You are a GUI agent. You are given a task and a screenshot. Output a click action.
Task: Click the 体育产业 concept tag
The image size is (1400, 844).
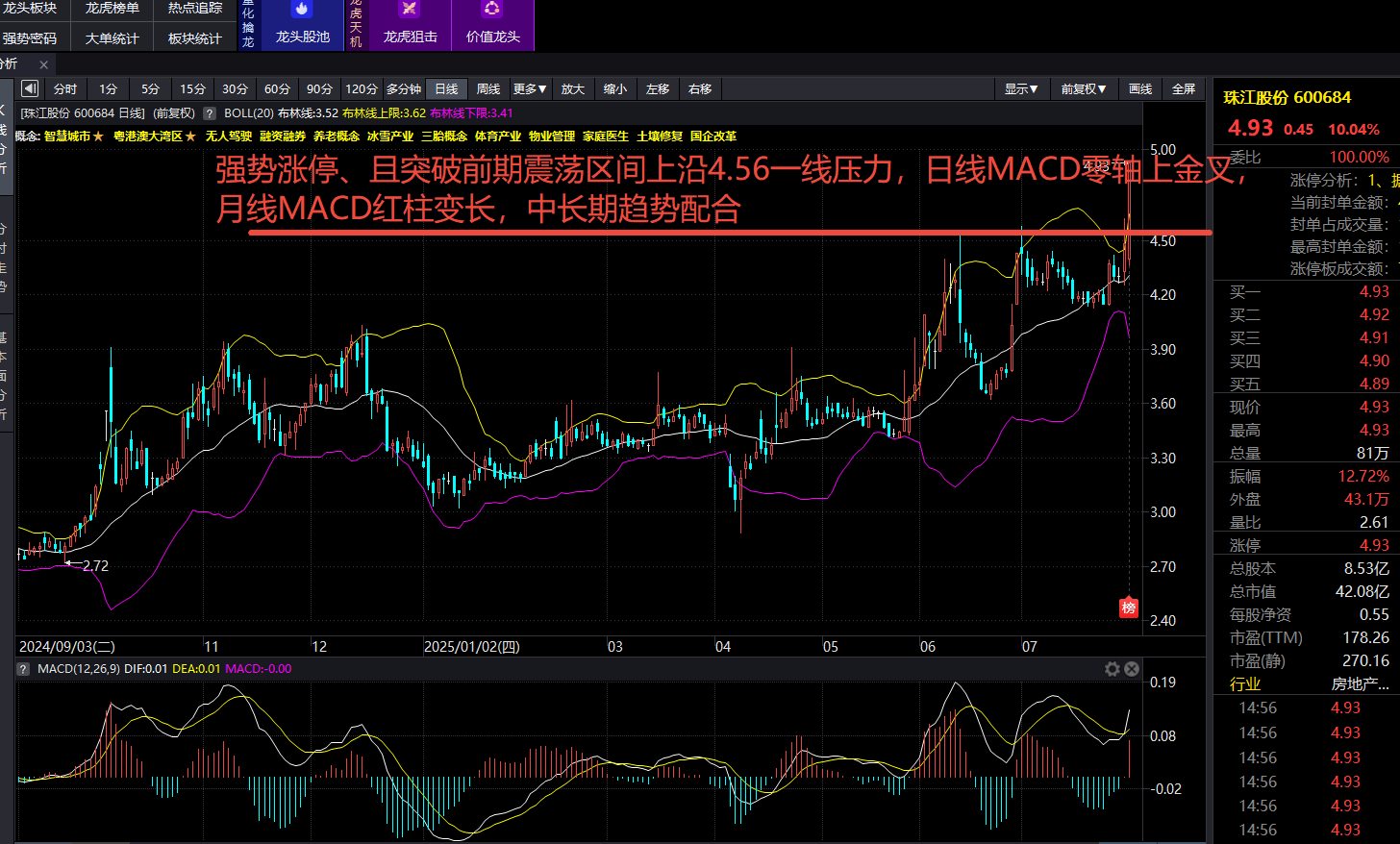(498, 137)
